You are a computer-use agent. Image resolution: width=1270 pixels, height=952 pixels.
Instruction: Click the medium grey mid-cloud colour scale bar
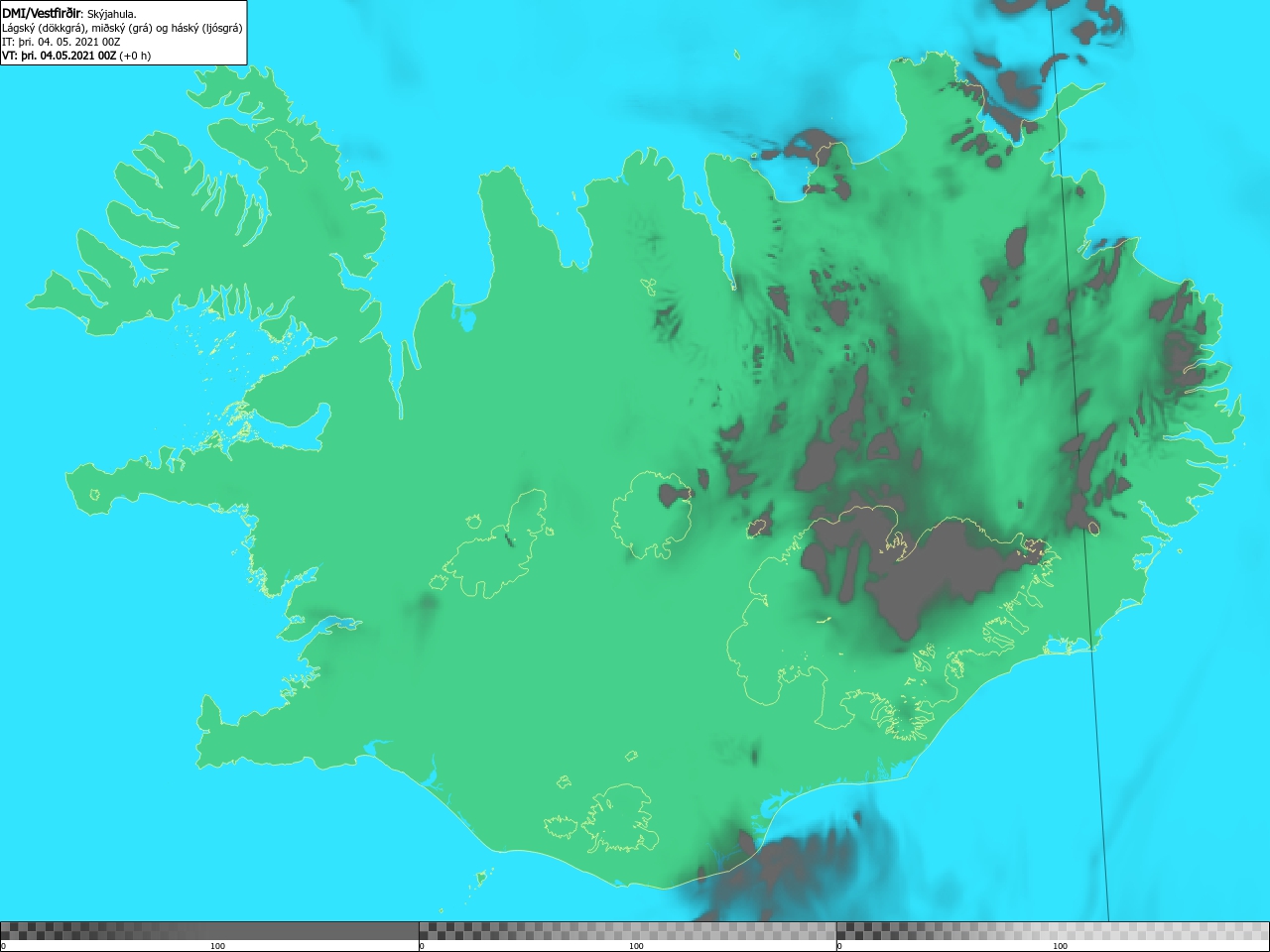tap(627, 930)
